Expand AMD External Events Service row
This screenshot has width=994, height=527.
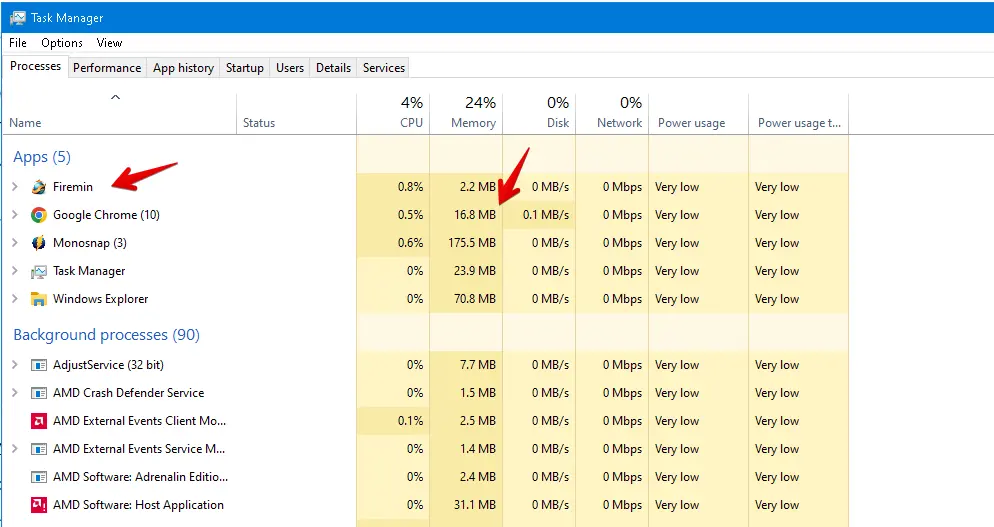tap(15, 448)
